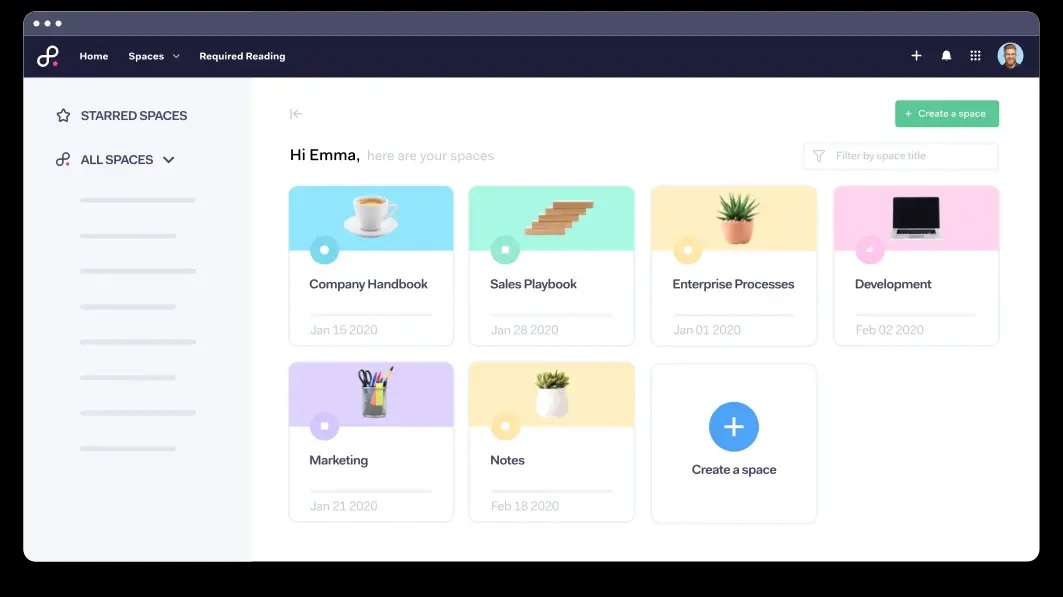Open the notifications bell
The height and width of the screenshot is (597, 1063).
[x=946, y=56]
